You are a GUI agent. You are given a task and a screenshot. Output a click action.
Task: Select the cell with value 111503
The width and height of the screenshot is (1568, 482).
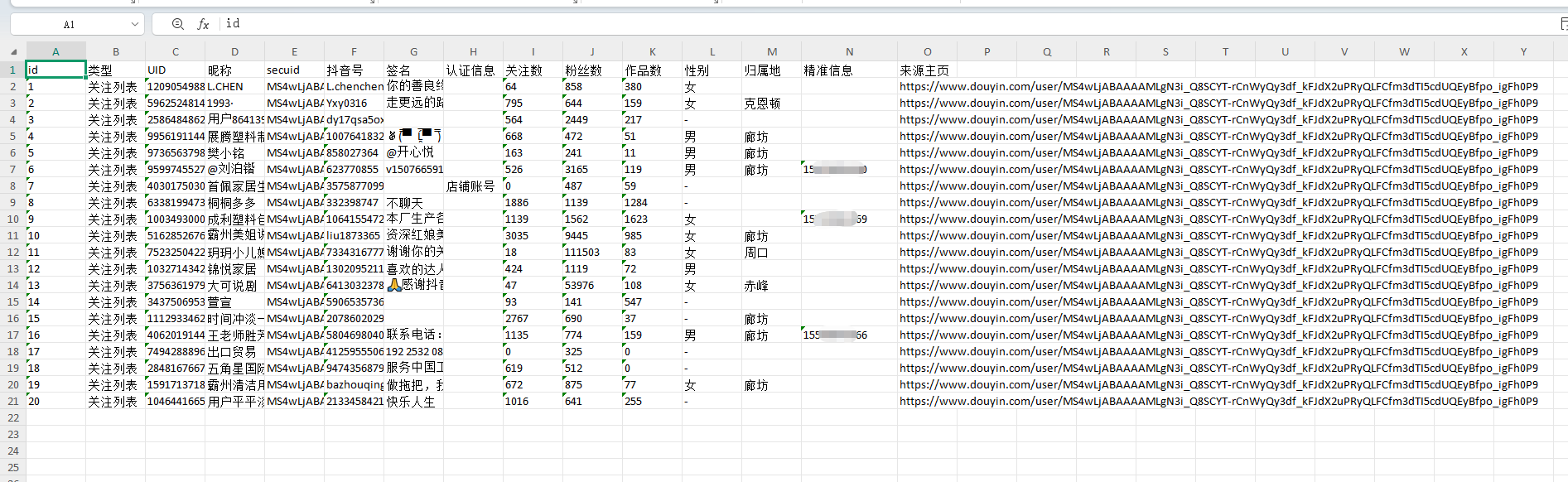tap(583, 253)
